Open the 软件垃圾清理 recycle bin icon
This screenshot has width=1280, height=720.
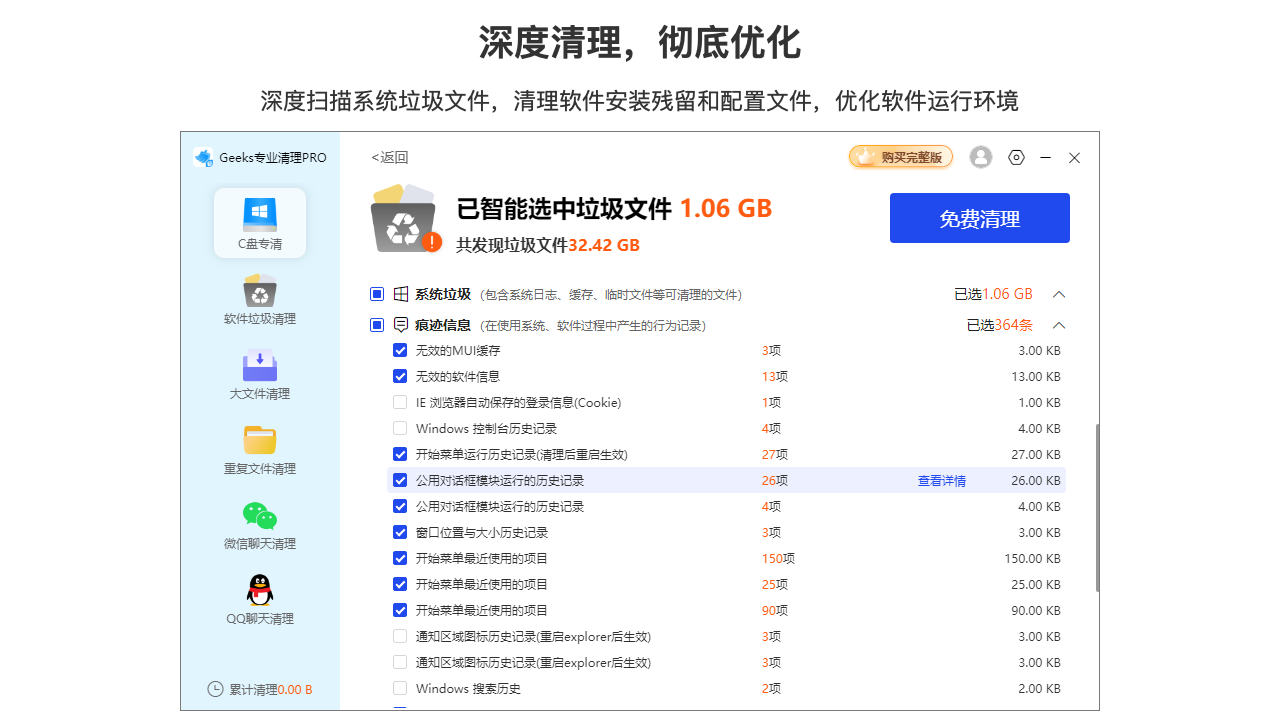coord(260,290)
